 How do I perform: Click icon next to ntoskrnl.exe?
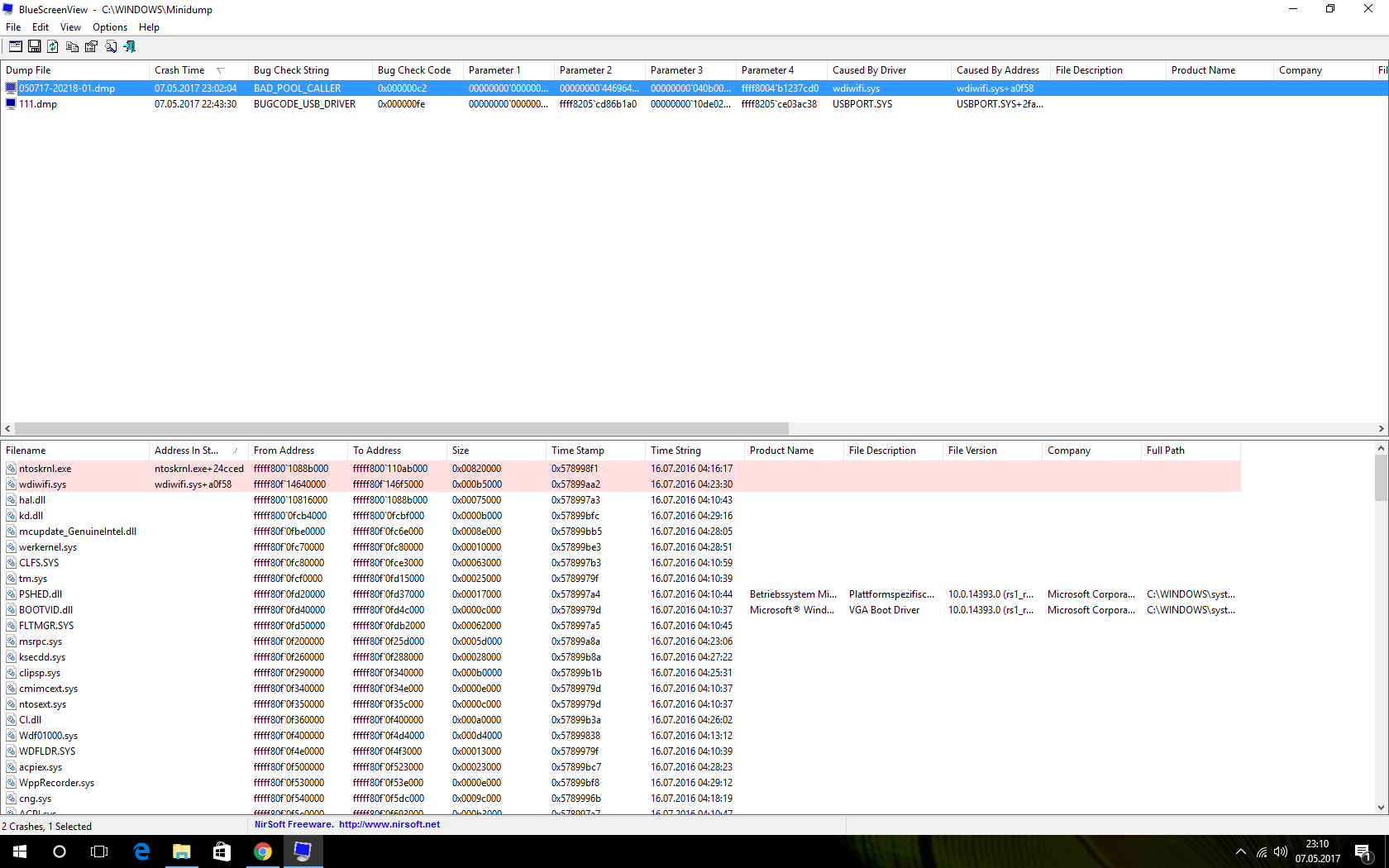tap(11, 469)
